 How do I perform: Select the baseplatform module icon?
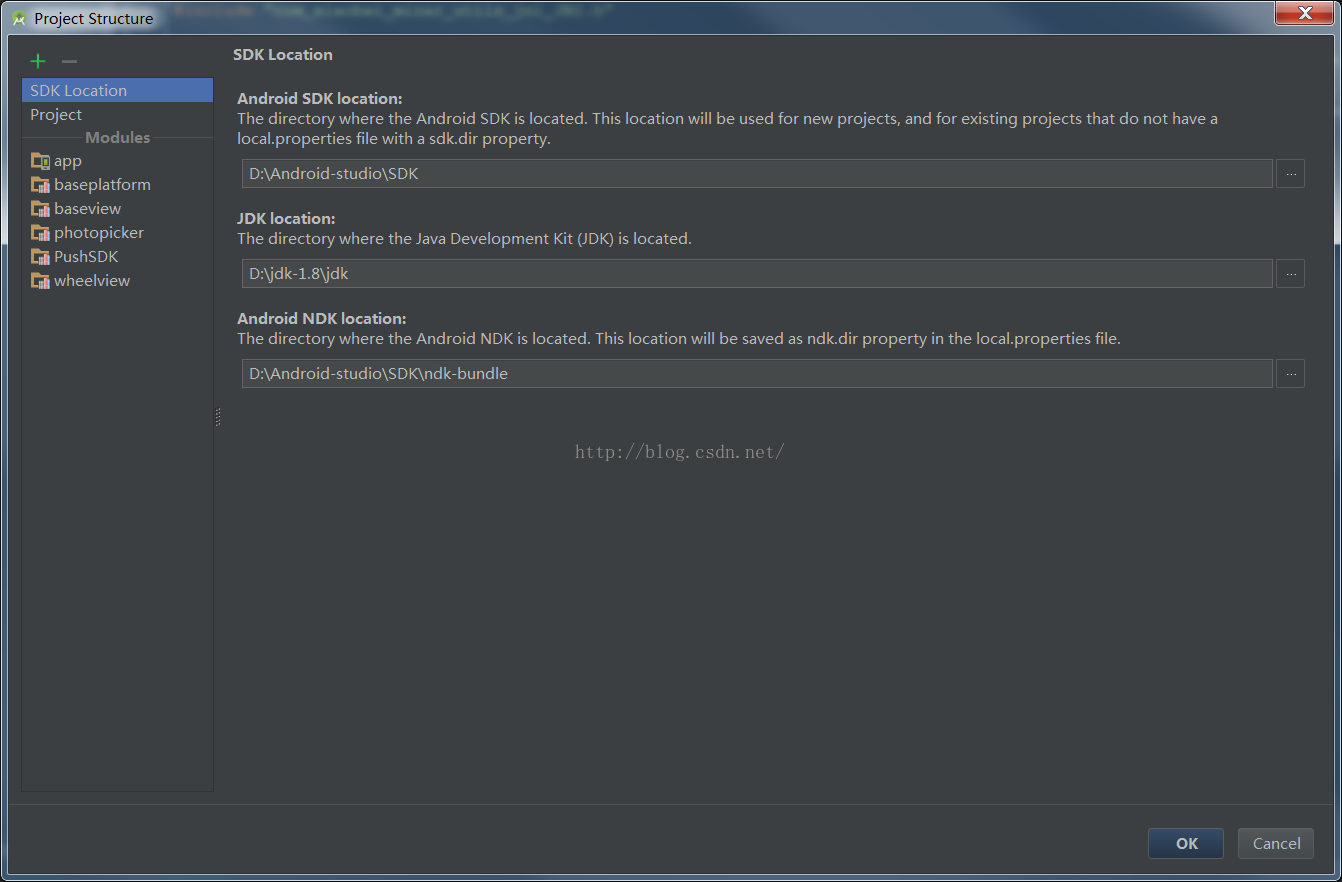(x=41, y=185)
